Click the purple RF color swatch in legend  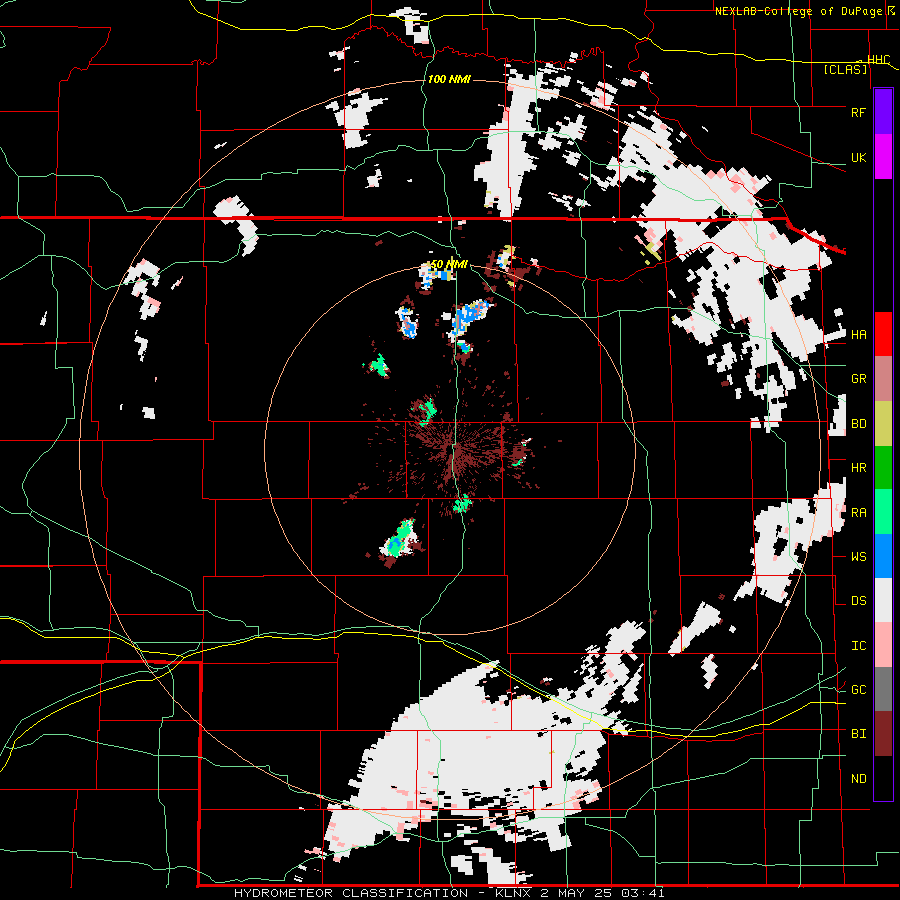[883, 112]
